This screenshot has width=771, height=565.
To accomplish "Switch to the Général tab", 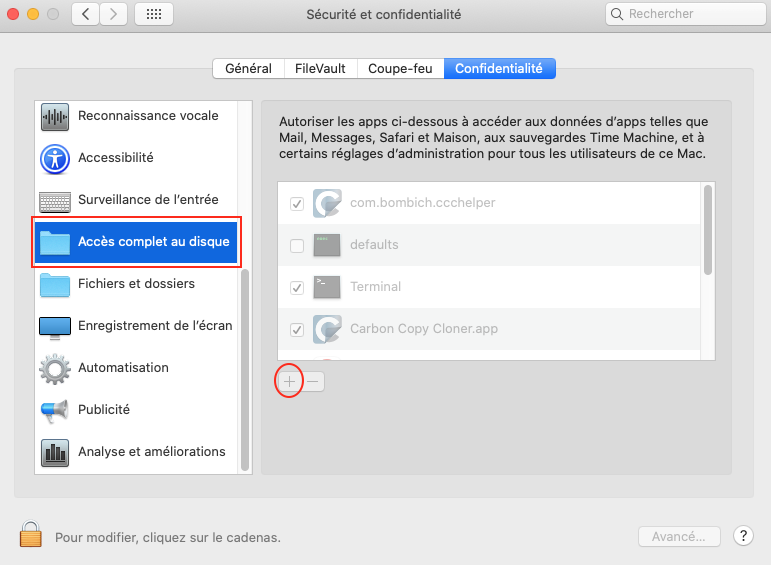I will (248, 68).
